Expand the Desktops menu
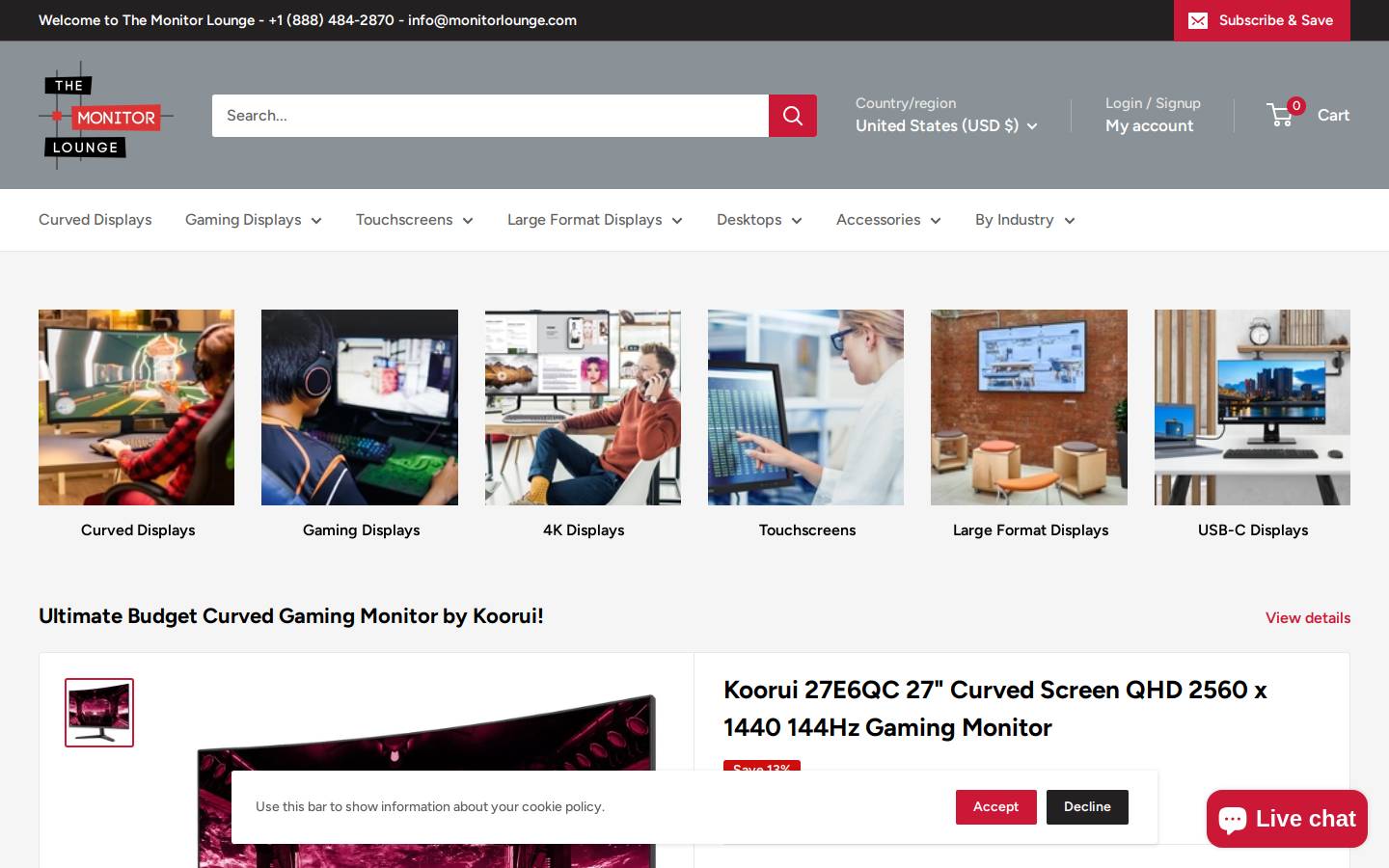The width and height of the screenshot is (1389, 868). 759,220
